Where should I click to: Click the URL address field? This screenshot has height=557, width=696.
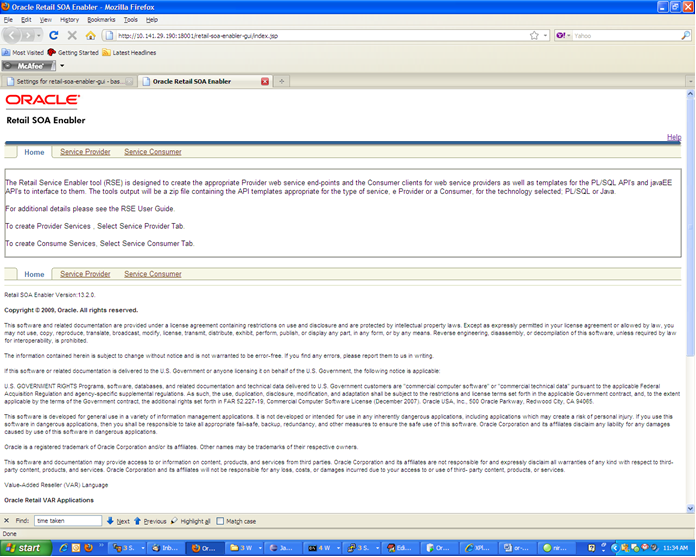coord(322,36)
